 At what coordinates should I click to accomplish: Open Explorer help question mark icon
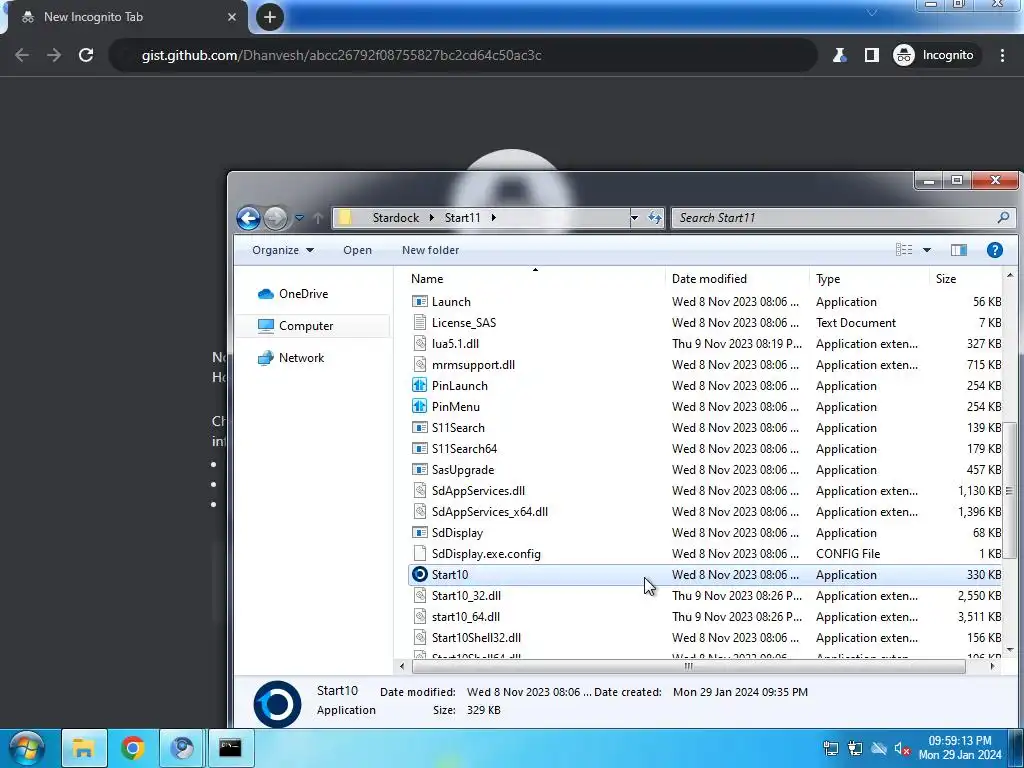click(995, 250)
